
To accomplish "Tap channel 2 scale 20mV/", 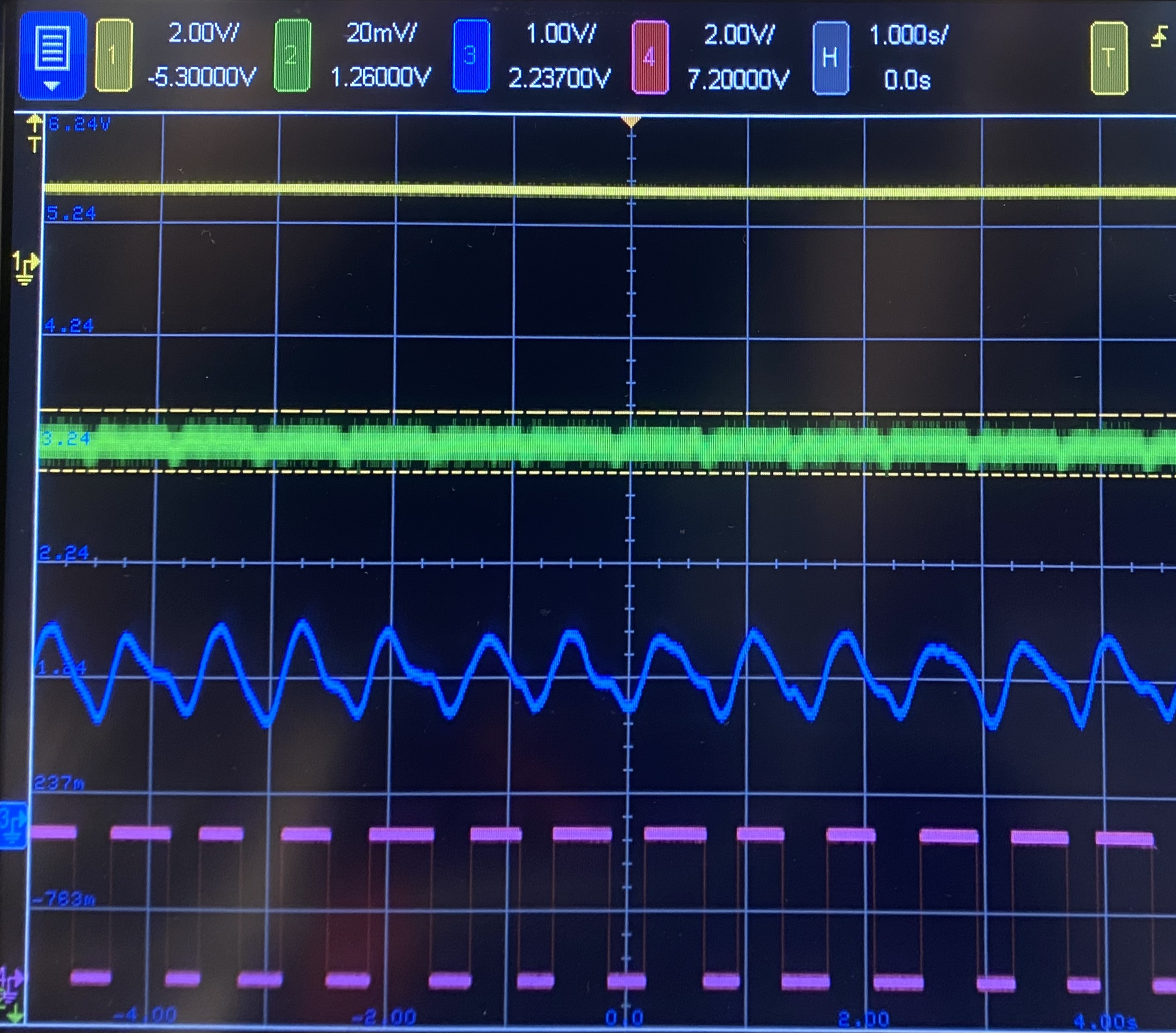I will point(382,34).
